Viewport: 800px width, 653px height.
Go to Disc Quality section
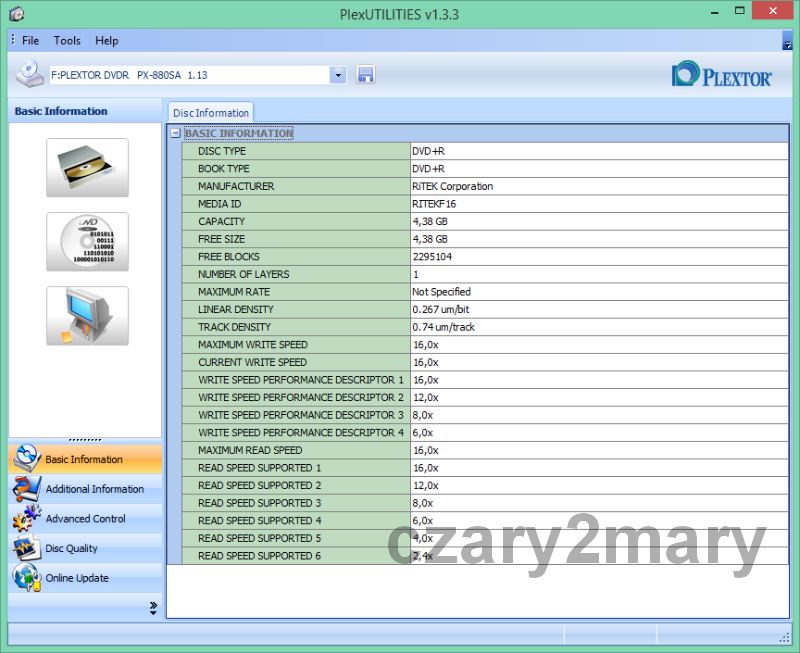pyautogui.click(x=85, y=548)
